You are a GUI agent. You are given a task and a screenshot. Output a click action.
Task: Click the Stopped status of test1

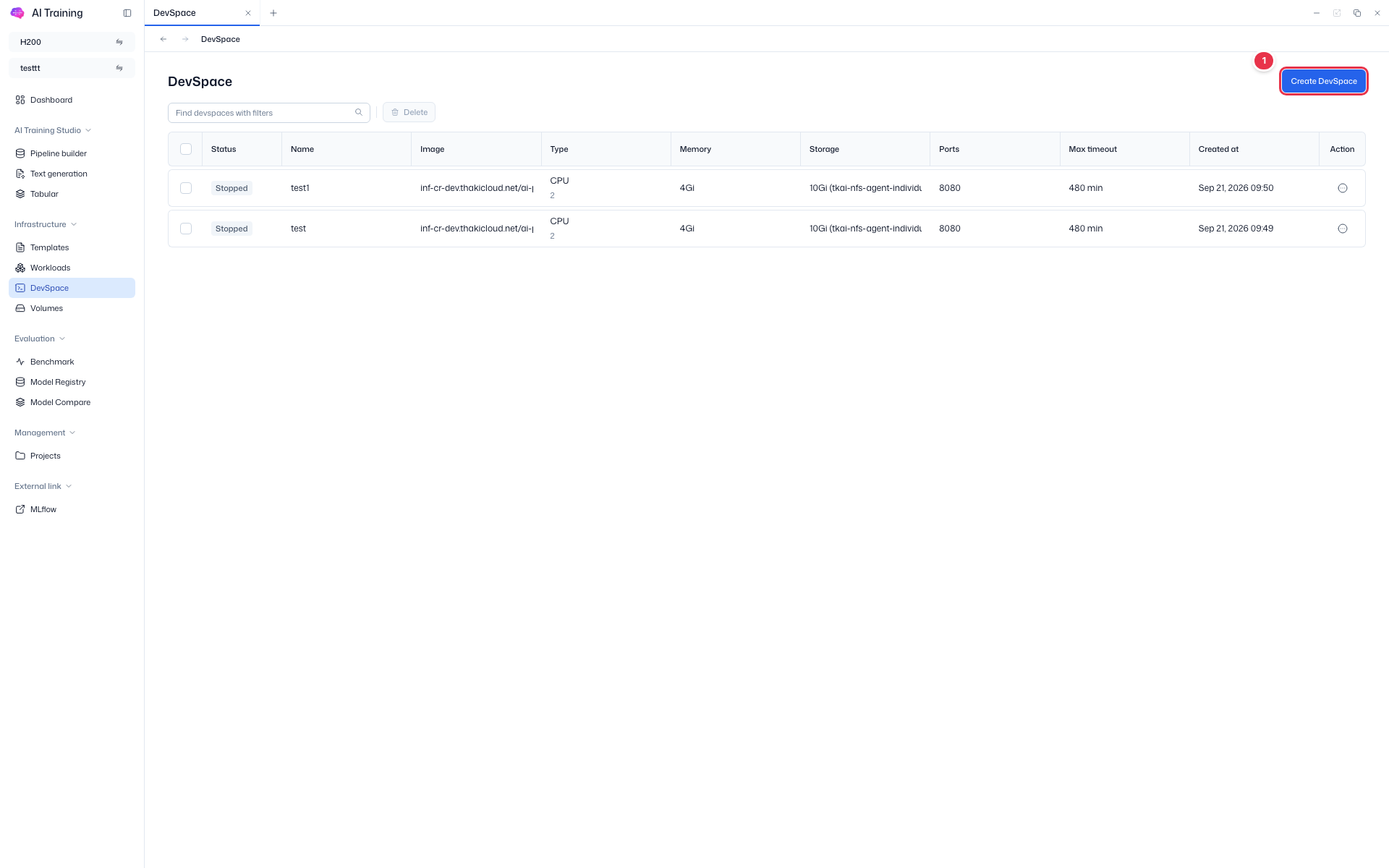[x=231, y=188]
